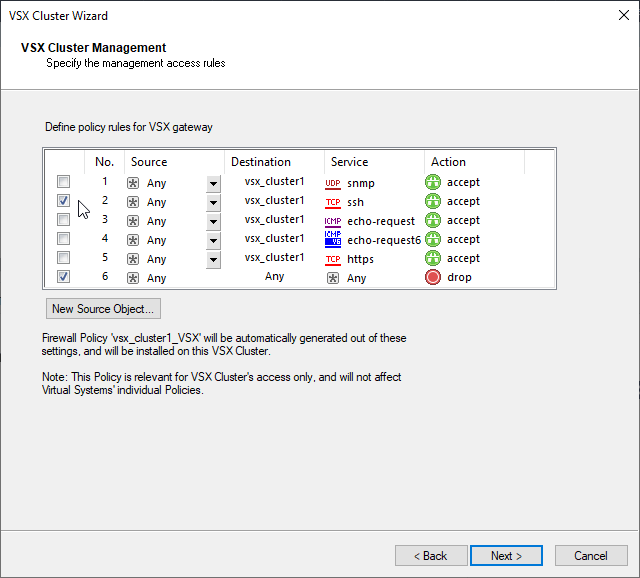Image resolution: width=640 pixels, height=578 pixels.
Task: Click the green accept icon in rule 3
Action: pyautogui.click(x=433, y=220)
